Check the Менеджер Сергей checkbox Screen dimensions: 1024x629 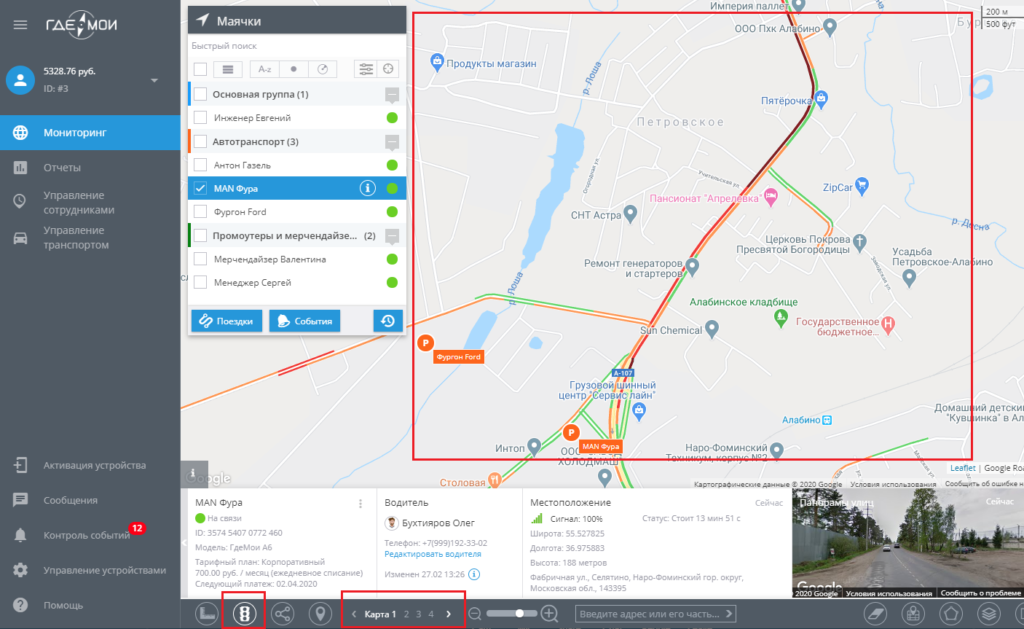200,282
